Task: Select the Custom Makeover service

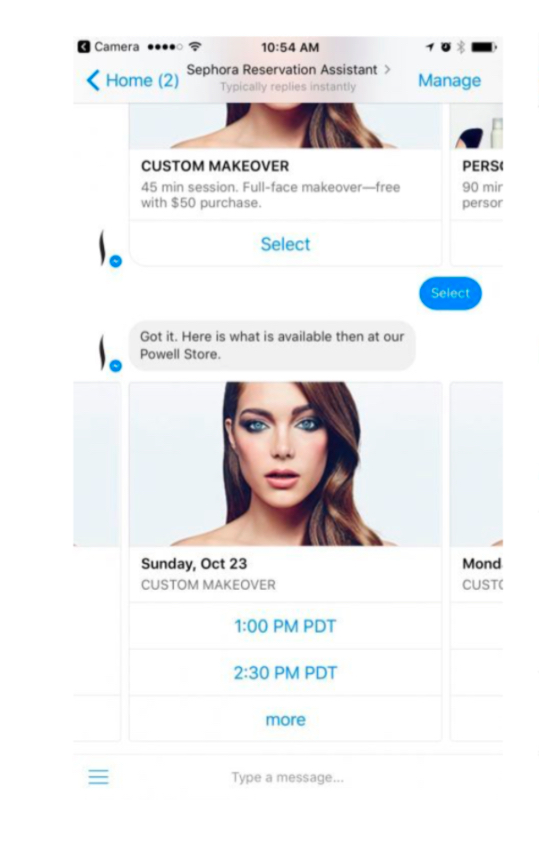Action: click(285, 244)
